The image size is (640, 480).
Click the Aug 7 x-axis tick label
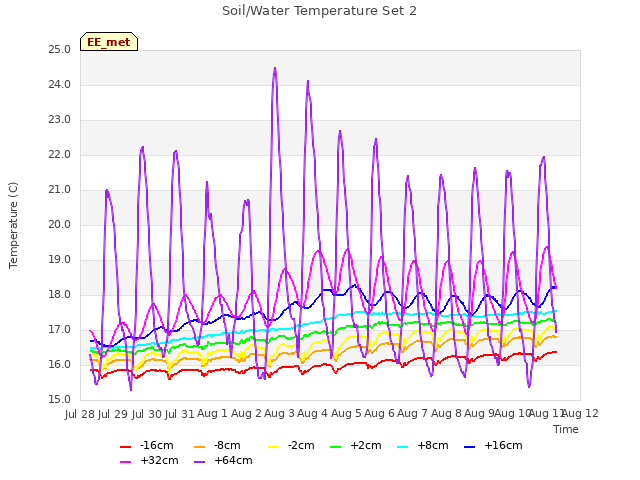413,413
